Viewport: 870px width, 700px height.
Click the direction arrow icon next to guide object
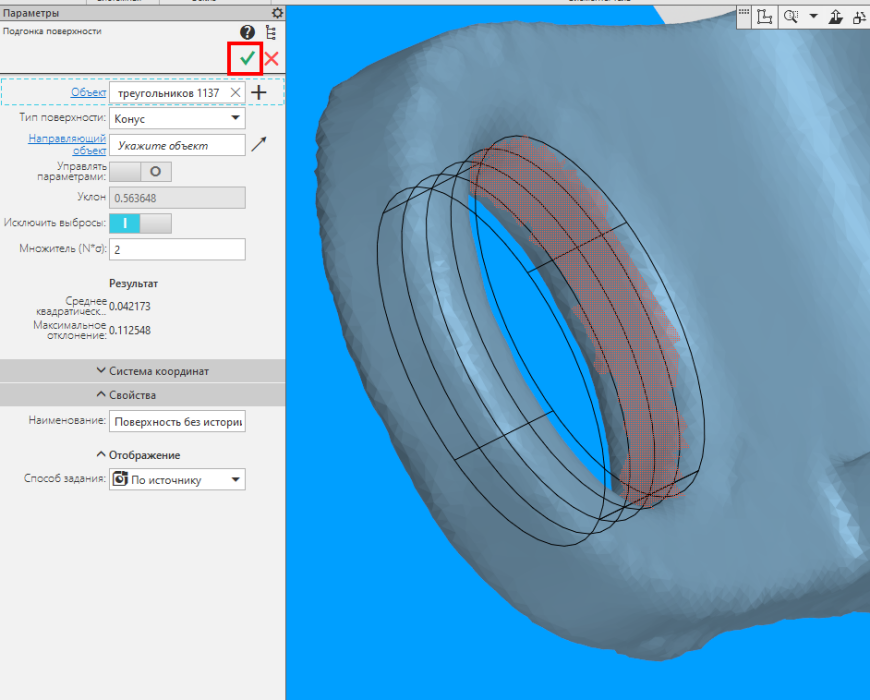point(259,145)
